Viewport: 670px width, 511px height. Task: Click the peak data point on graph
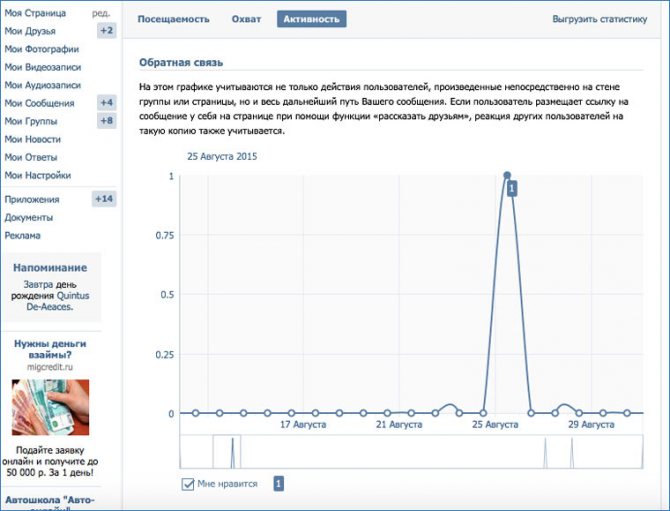tap(507, 175)
